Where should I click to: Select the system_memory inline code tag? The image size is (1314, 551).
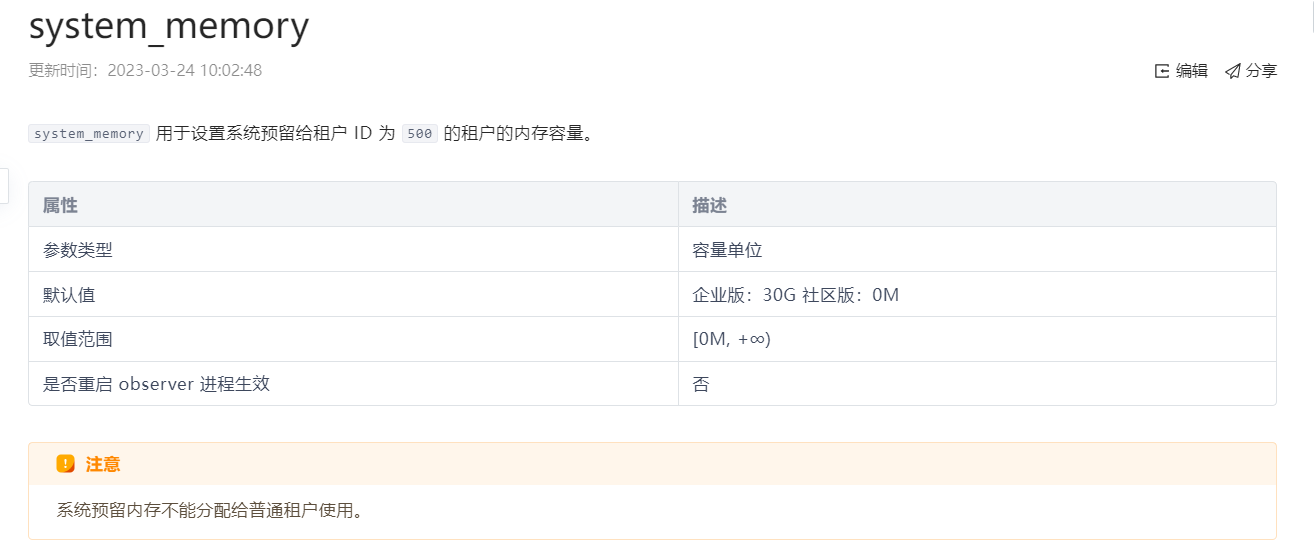point(89,134)
